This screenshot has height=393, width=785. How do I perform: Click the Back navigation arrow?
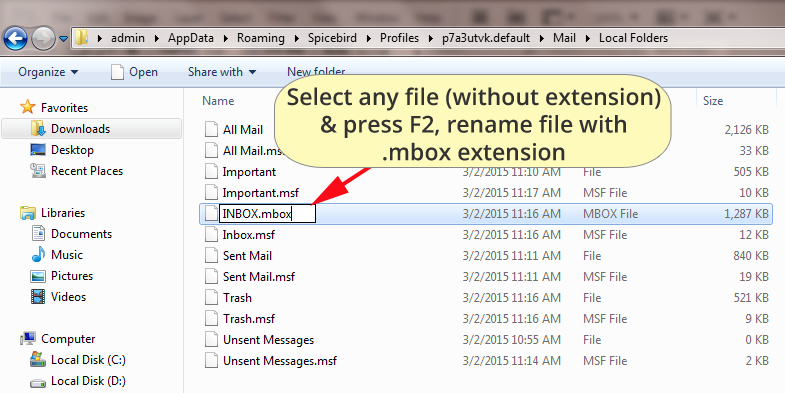tap(15, 38)
